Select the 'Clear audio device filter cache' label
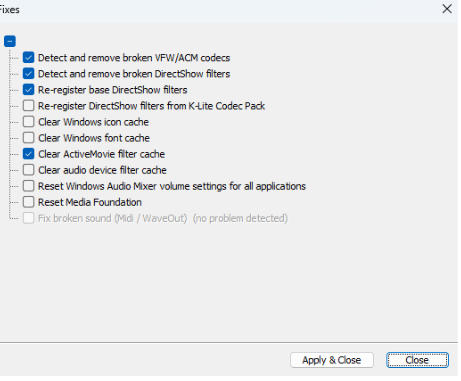Screen dimensions: 461x381 (102, 170)
